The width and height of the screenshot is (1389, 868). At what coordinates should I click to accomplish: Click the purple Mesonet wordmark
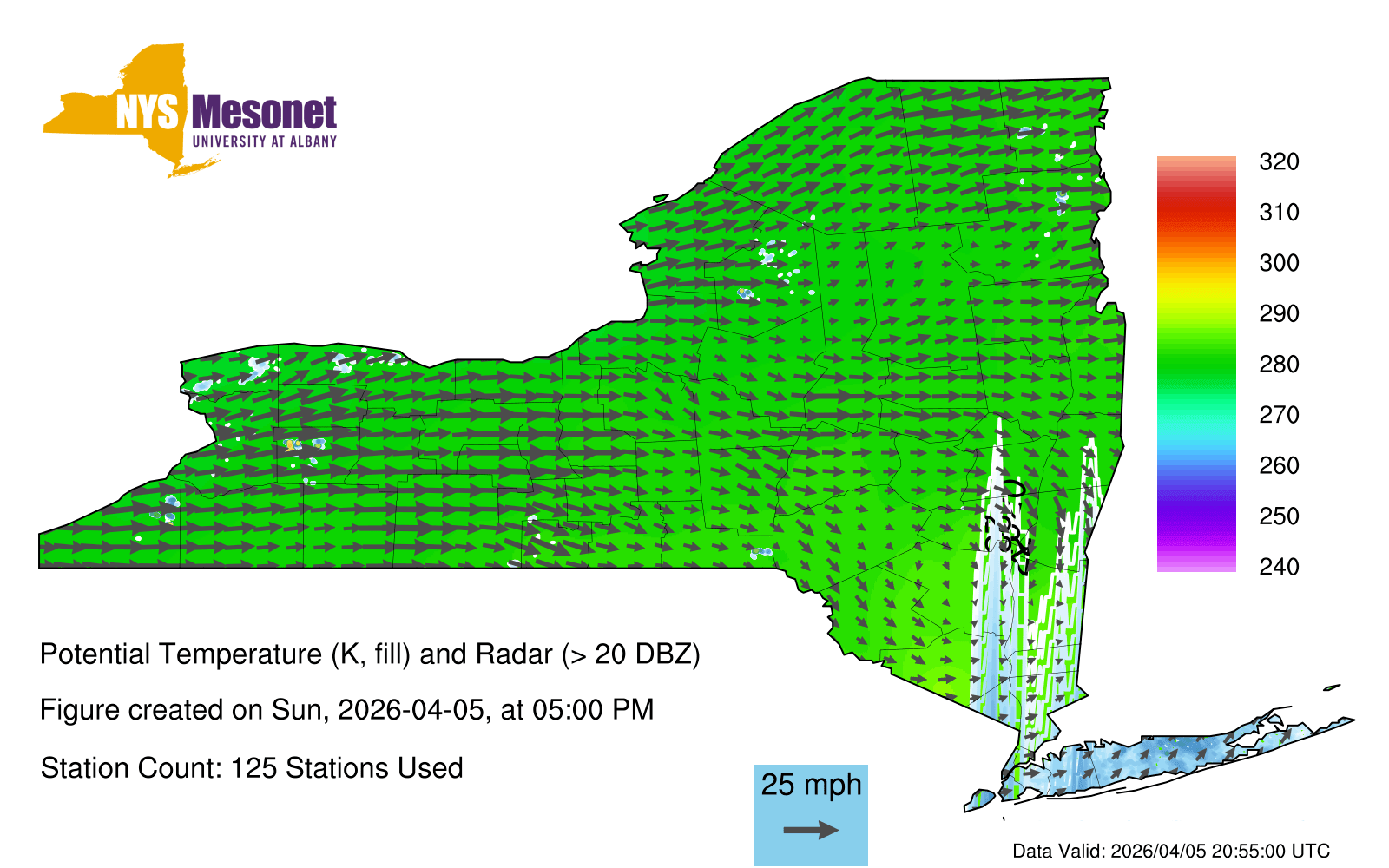pyautogui.click(x=264, y=113)
